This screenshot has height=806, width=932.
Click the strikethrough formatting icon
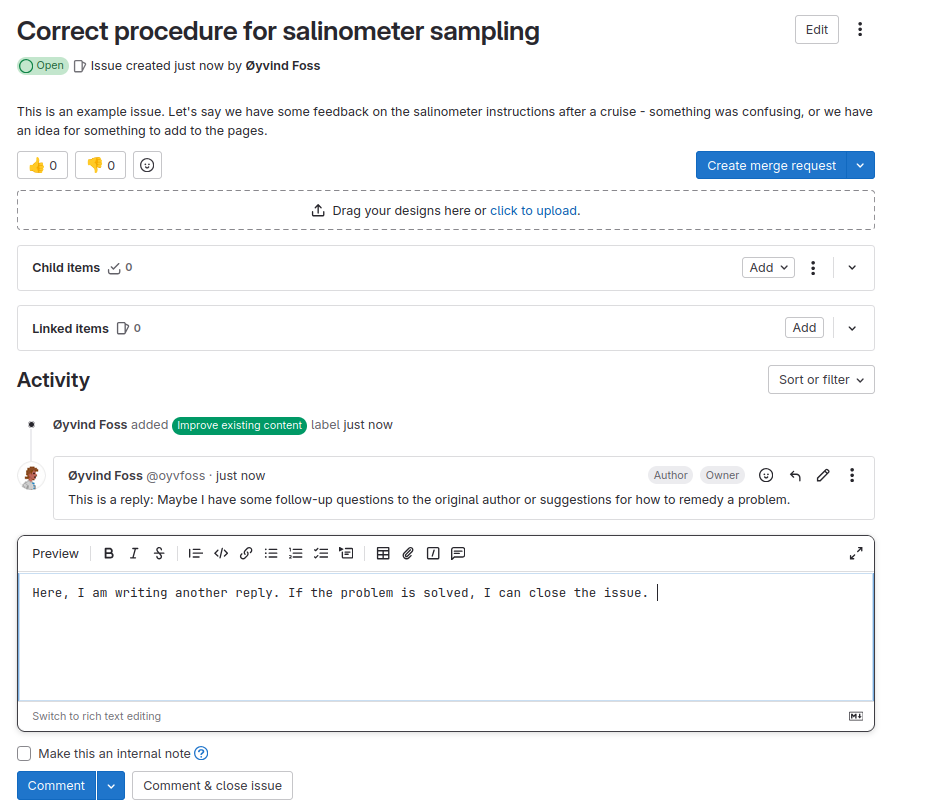(159, 553)
